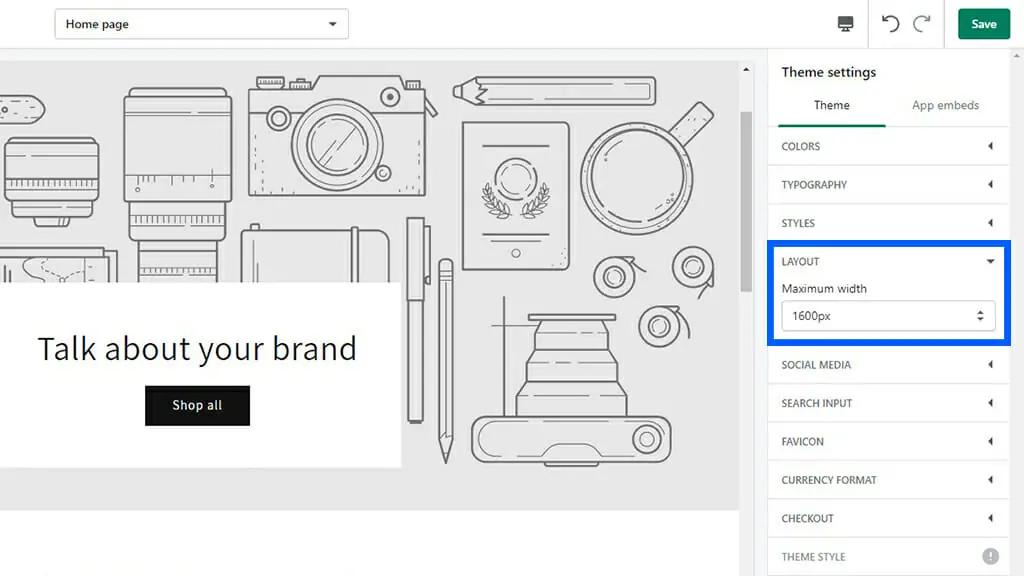Save the theme changes
The height and width of the screenshot is (576, 1024).
[983, 24]
